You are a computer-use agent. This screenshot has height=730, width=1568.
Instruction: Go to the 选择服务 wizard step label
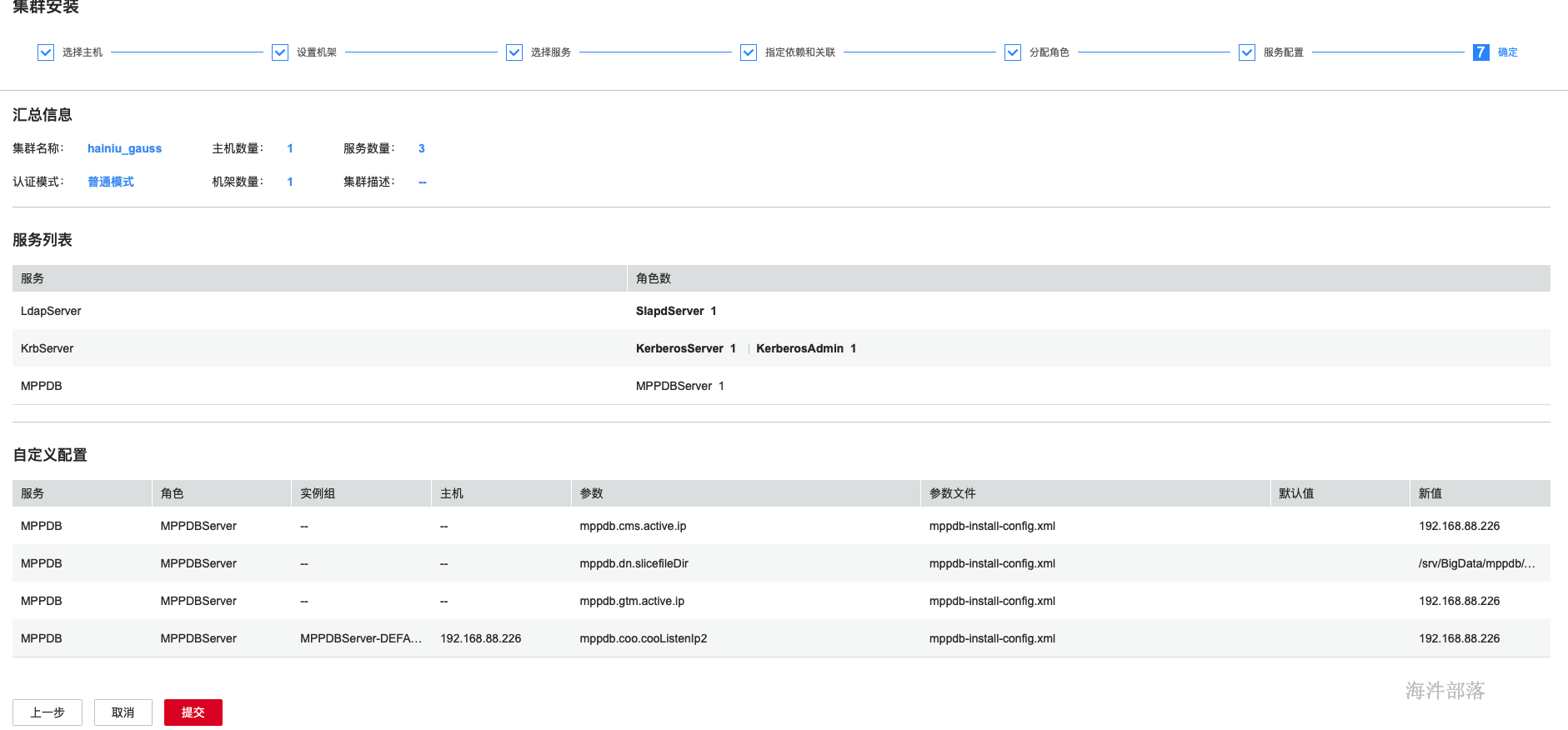(551, 52)
